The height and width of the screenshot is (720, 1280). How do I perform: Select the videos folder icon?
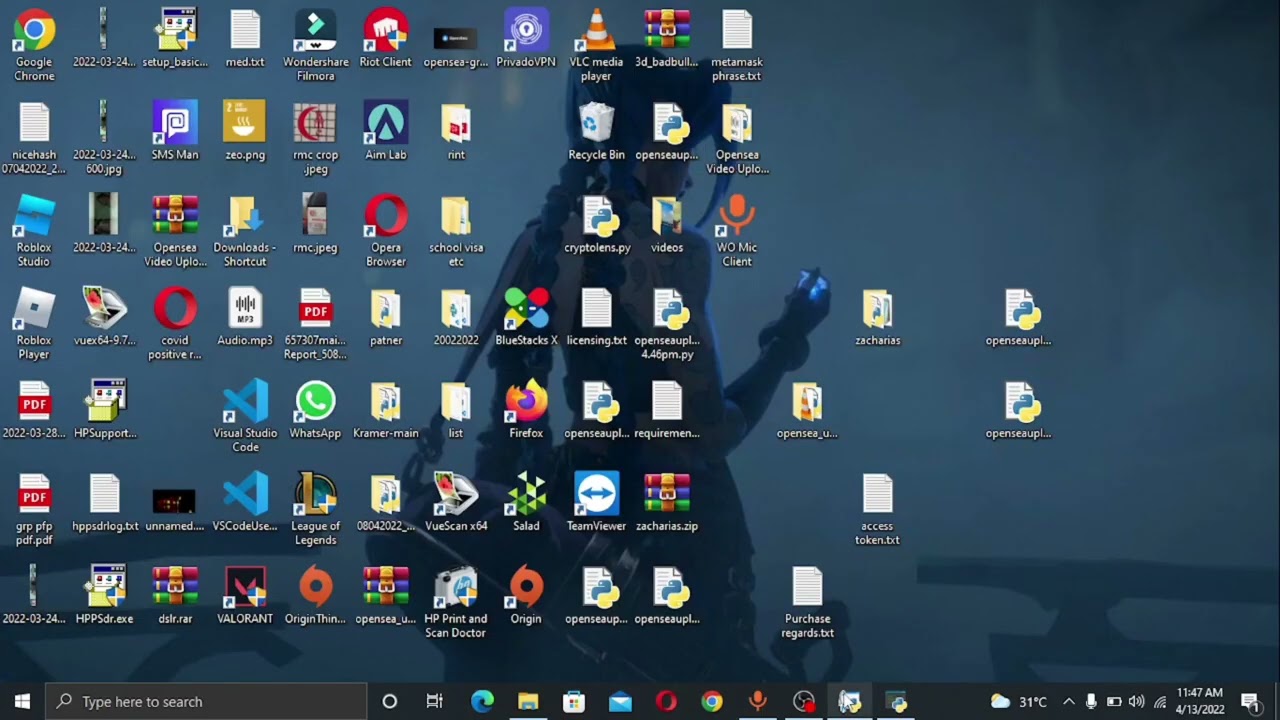click(x=667, y=224)
